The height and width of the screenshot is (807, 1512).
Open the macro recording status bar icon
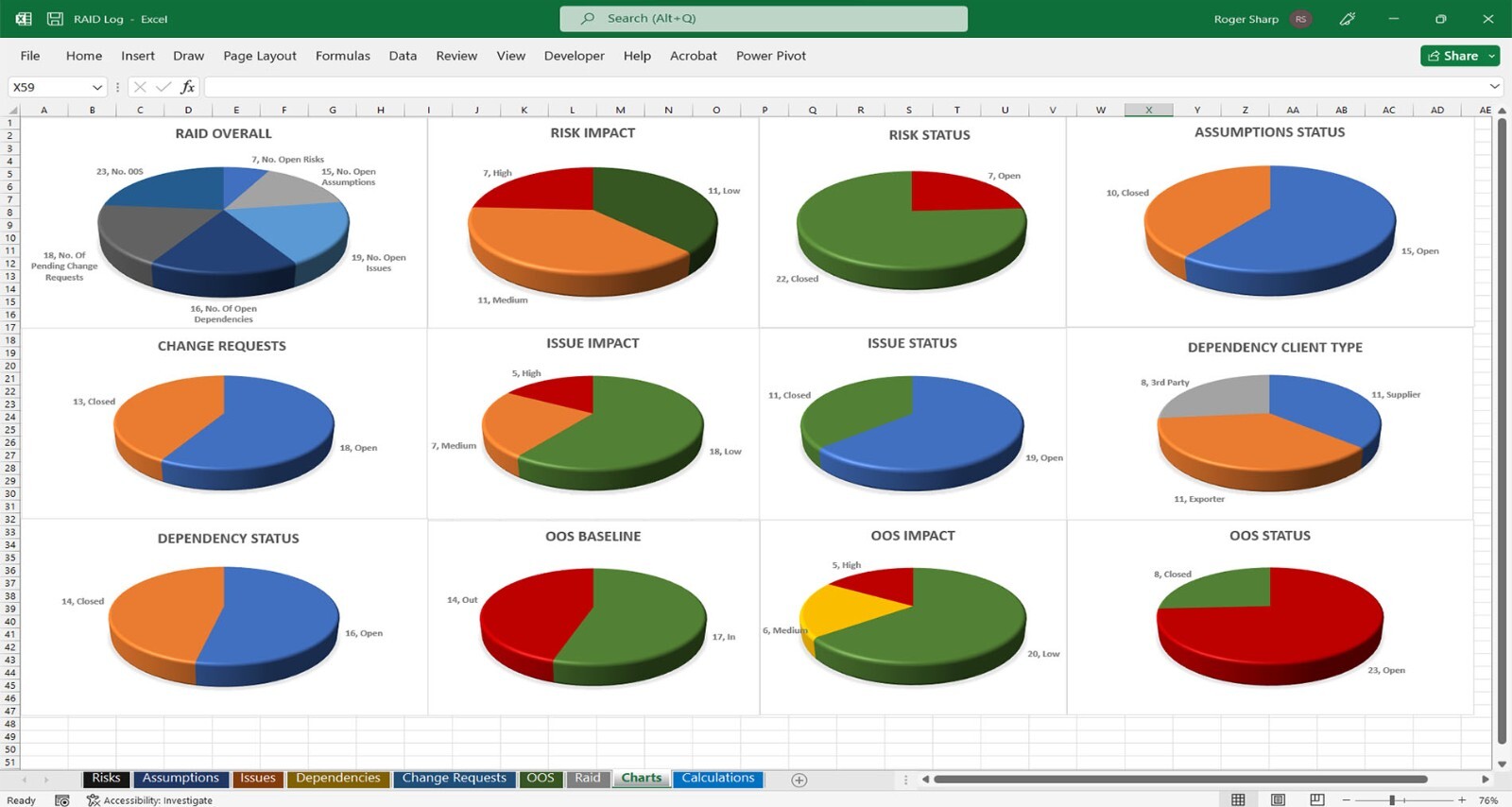pyautogui.click(x=62, y=800)
